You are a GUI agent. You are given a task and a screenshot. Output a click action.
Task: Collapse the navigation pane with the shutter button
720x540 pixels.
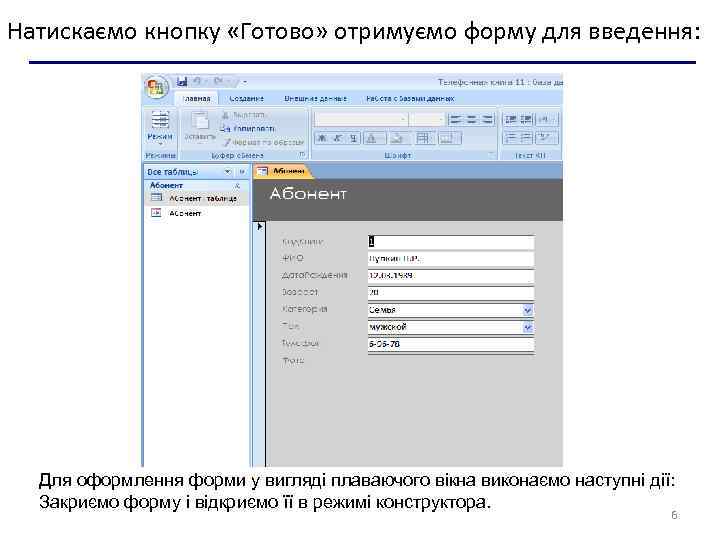point(242,172)
